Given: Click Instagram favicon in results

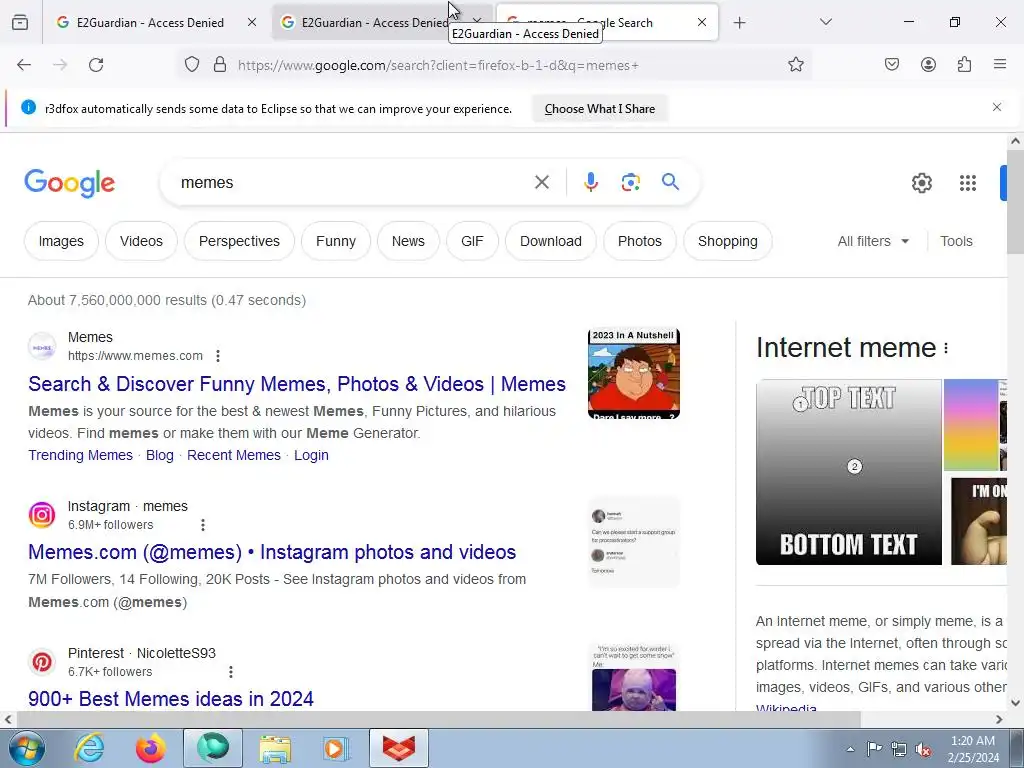Looking at the screenshot, I should coord(42,515).
